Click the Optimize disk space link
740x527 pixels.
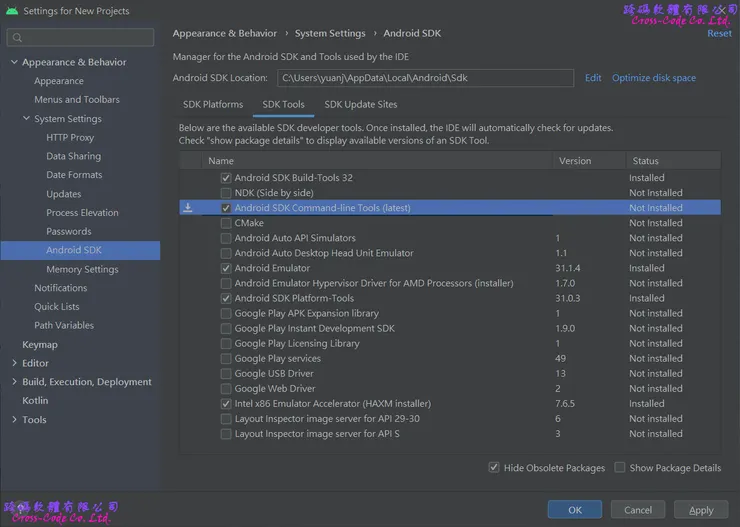point(654,78)
